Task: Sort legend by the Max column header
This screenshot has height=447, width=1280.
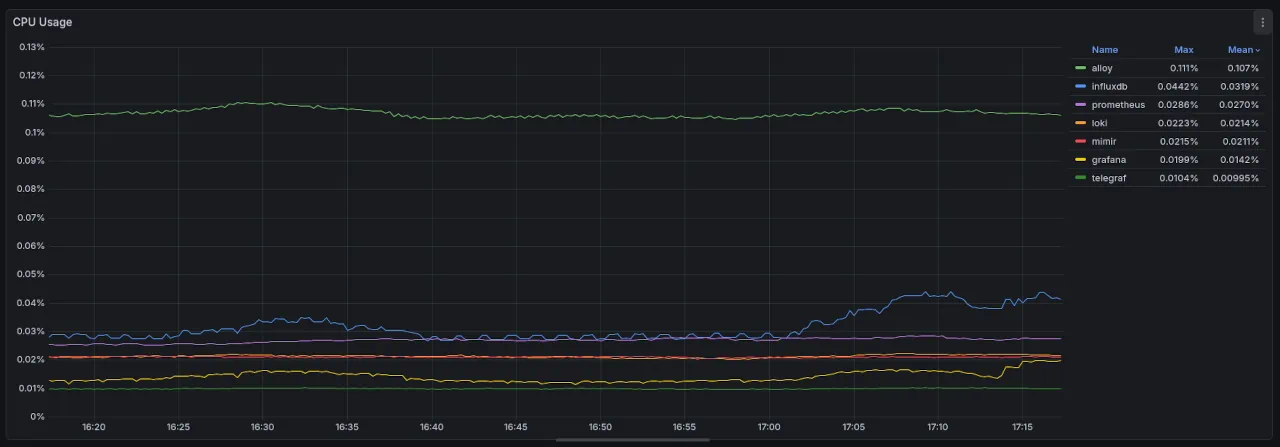Action: pyautogui.click(x=1183, y=50)
